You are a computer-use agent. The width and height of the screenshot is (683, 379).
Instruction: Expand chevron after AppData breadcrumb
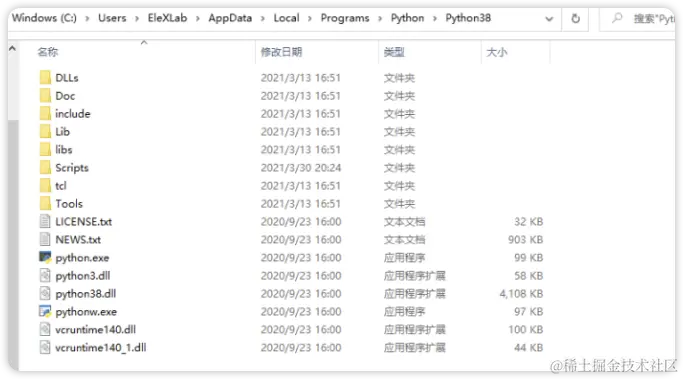click(x=263, y=18)
